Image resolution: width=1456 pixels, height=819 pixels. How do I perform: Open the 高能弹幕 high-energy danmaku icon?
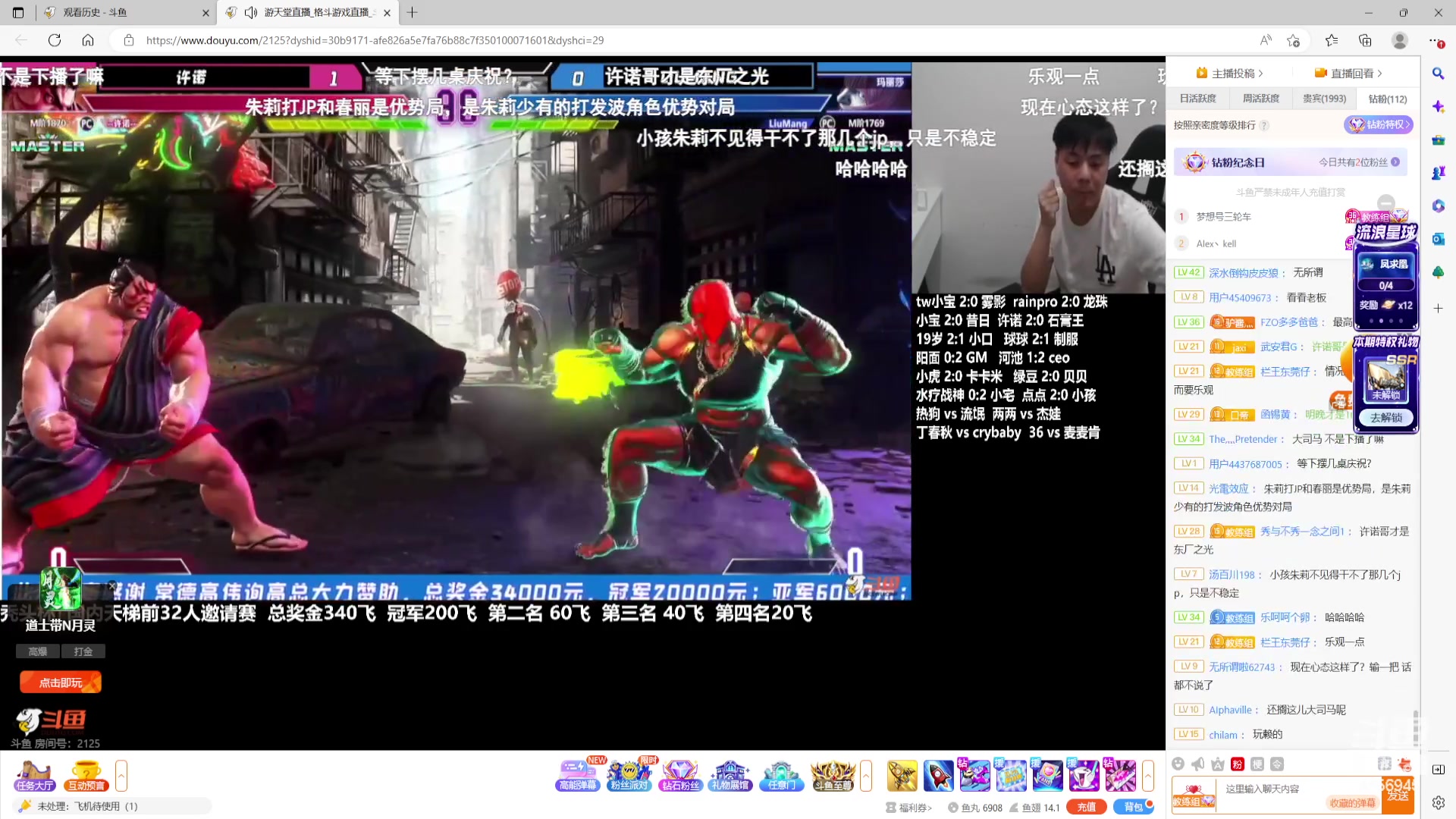click(x=578, y=776)
